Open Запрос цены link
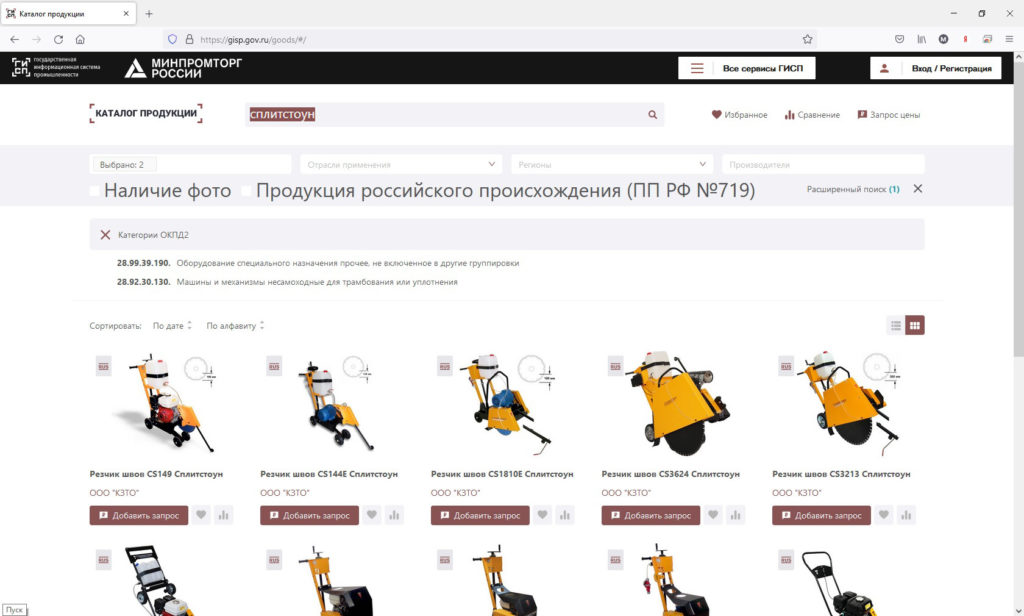The width and height of the screenshot is (1024, 616). 888,114
